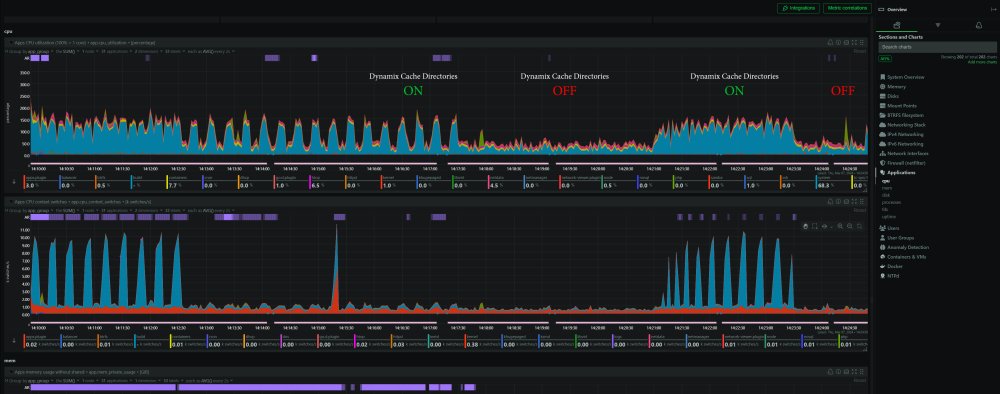1000x394 pixels.
Task: Select the pan hand tool on context switches chart
Action: (x=805, y=226)
